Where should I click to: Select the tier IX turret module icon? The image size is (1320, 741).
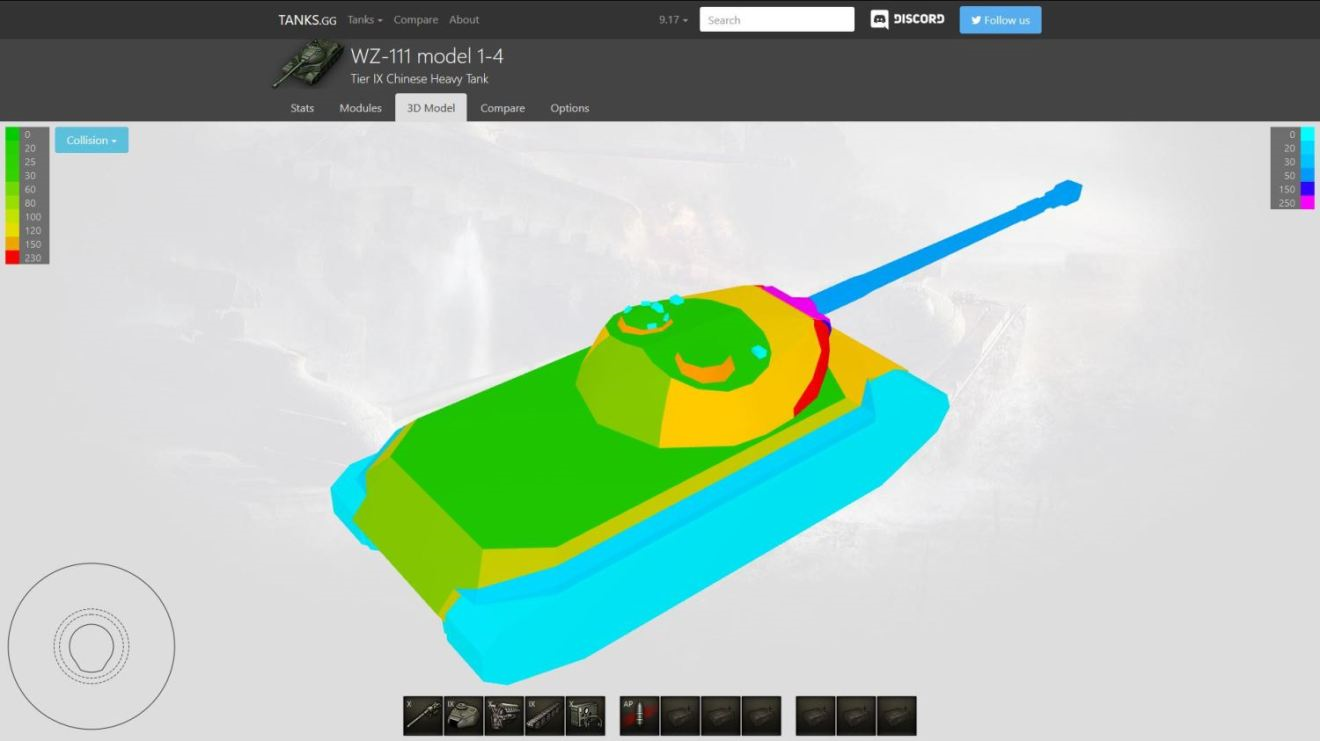tap(463, 716)
